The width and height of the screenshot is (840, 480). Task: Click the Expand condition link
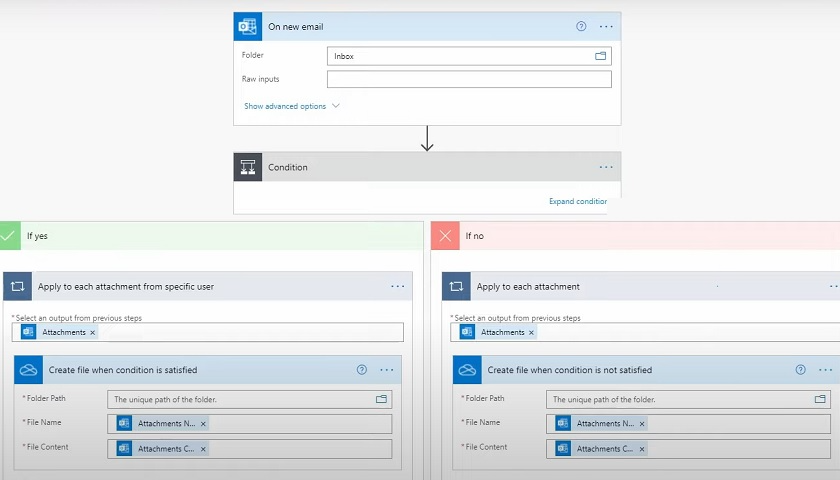coord(578,201)
